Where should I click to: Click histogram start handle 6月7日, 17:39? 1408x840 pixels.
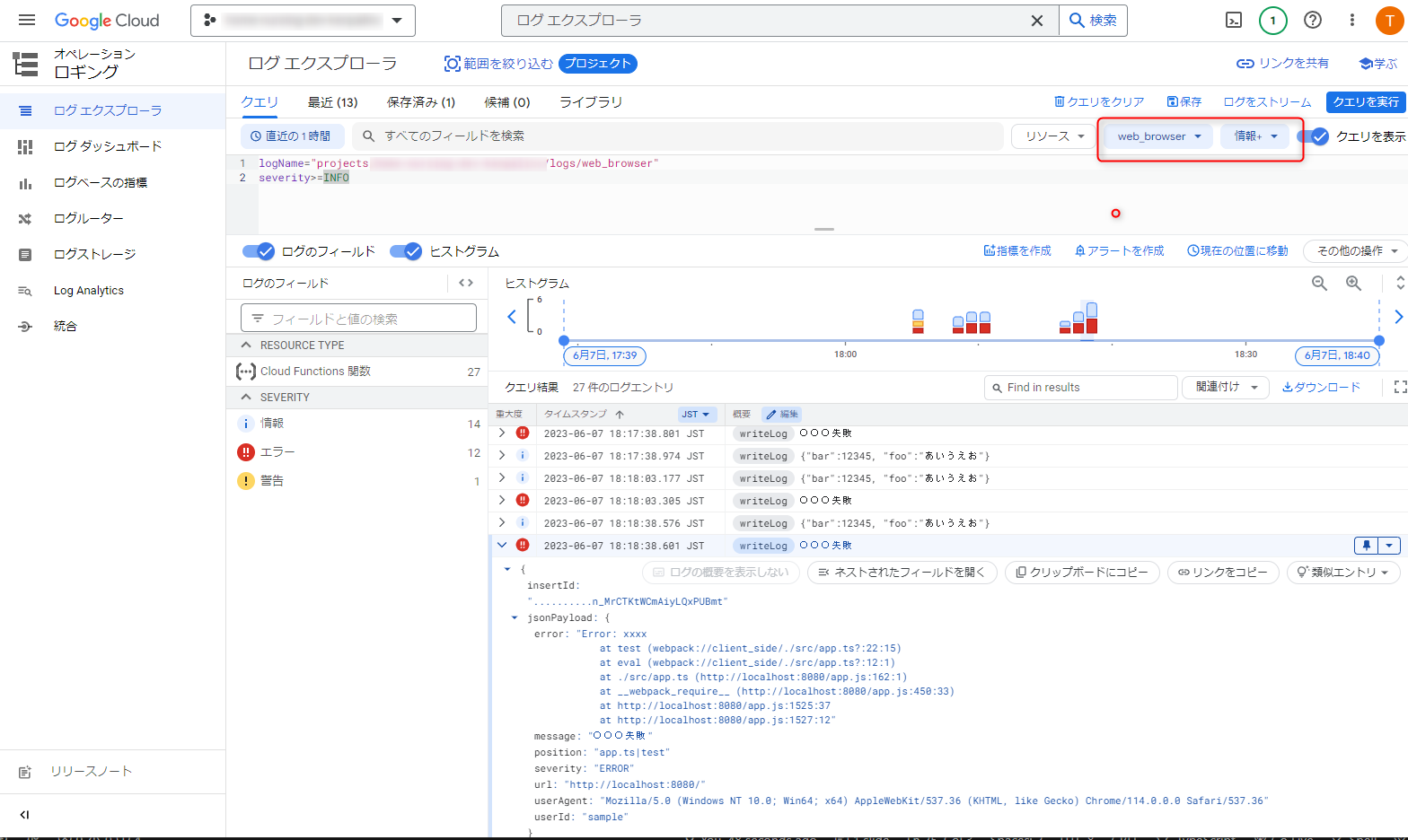pyautogui.click(x=605, y=355)
